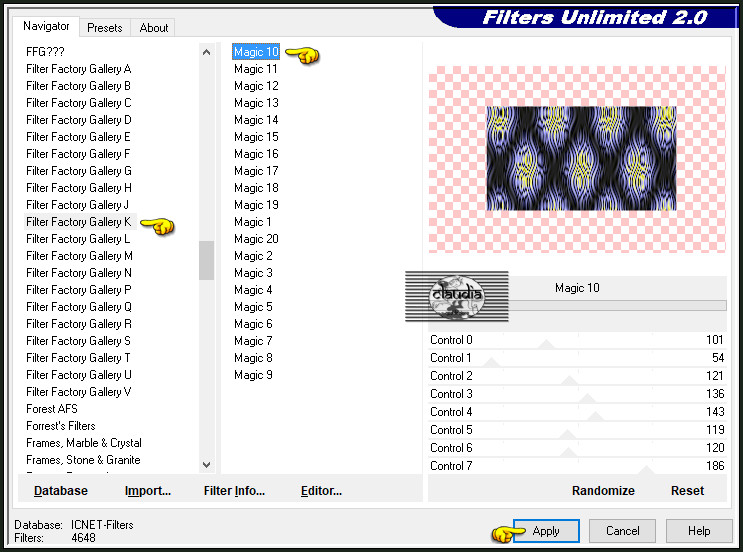
Task: Click the filter preview image
Action: [x=581, y=158]
